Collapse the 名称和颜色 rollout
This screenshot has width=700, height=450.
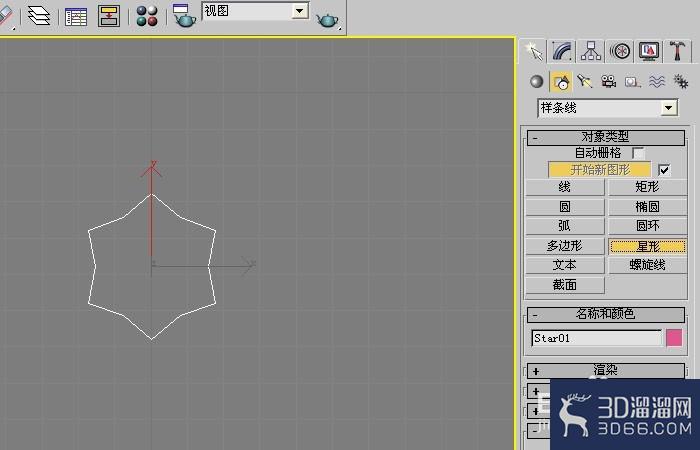pos(605,314)
